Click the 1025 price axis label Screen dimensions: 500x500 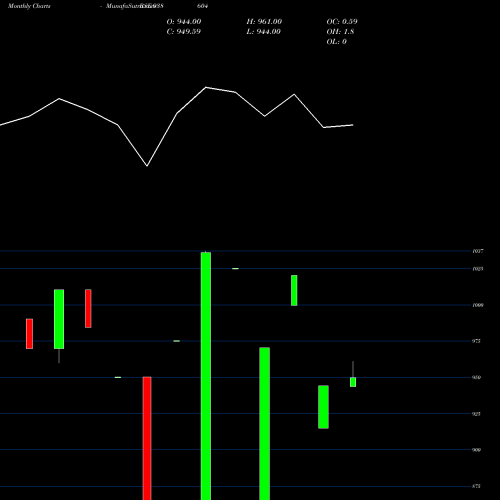(478, 269)
